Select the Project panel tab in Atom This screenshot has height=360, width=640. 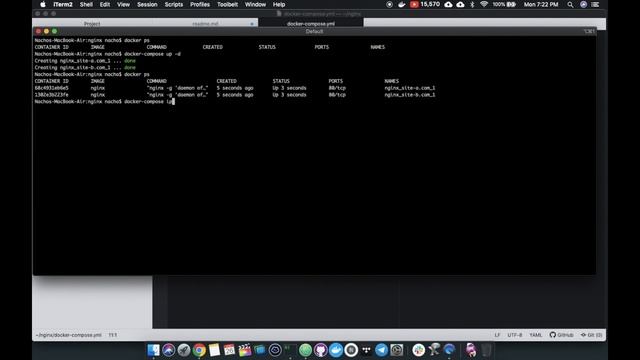coord(92,23)
